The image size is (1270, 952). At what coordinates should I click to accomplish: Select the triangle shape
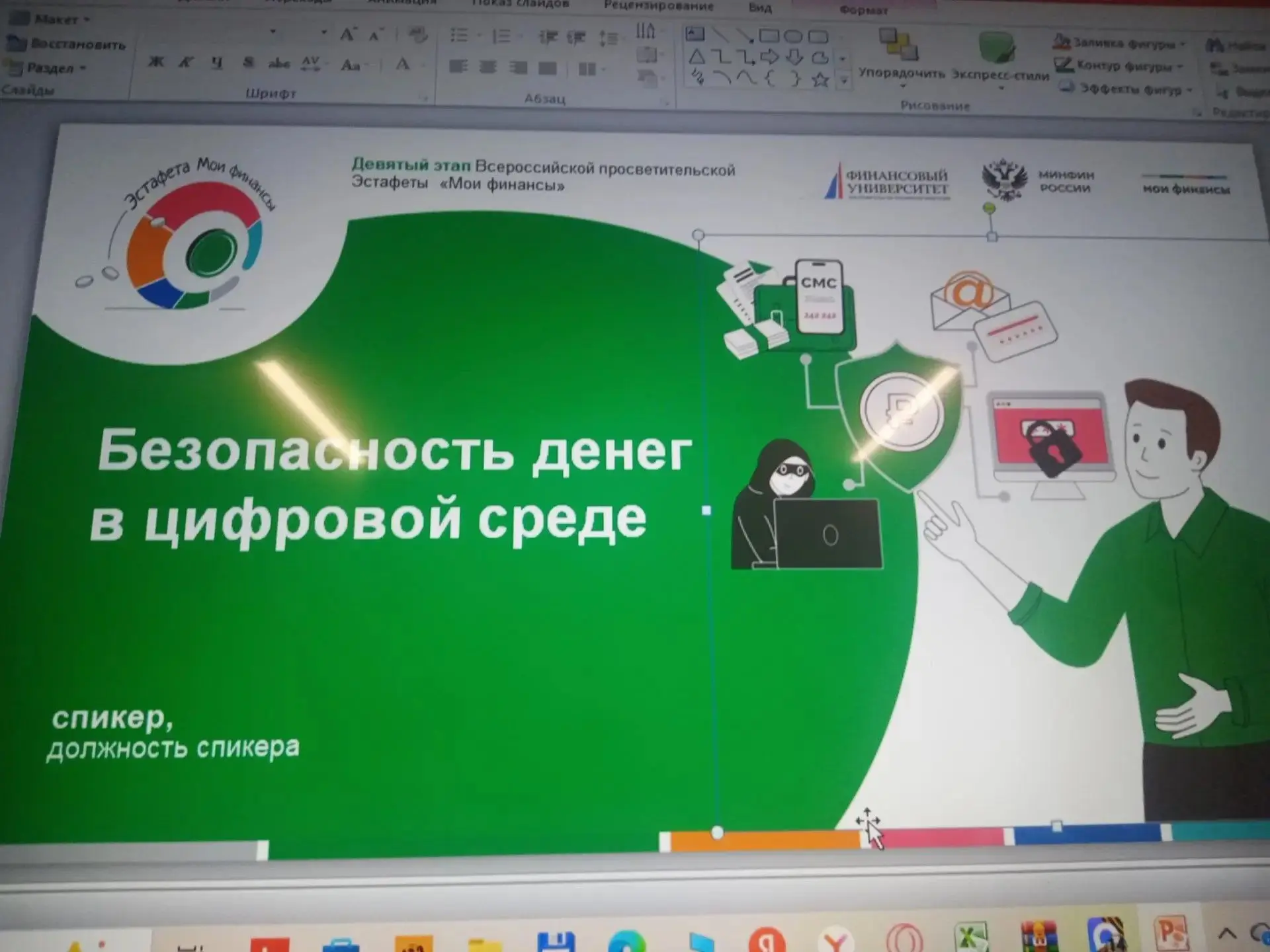click(x=697, y=57)
